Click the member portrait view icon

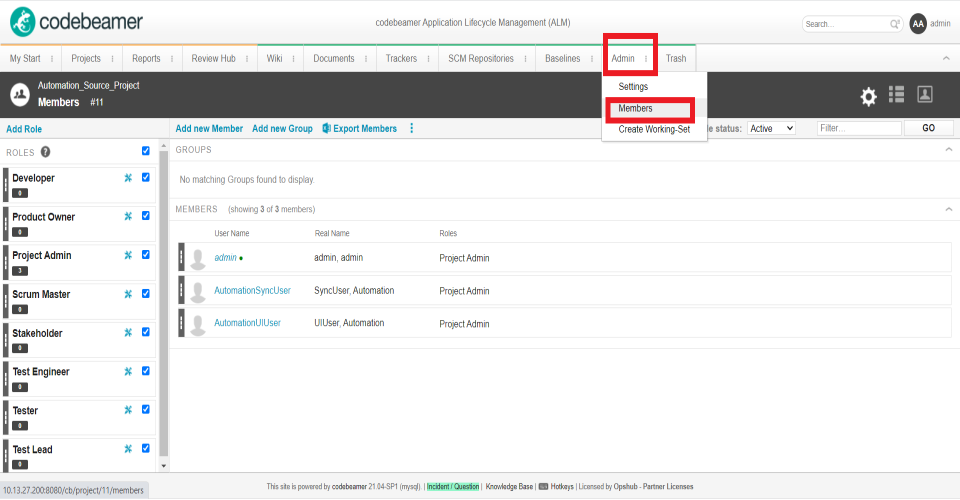click(925, 94)
